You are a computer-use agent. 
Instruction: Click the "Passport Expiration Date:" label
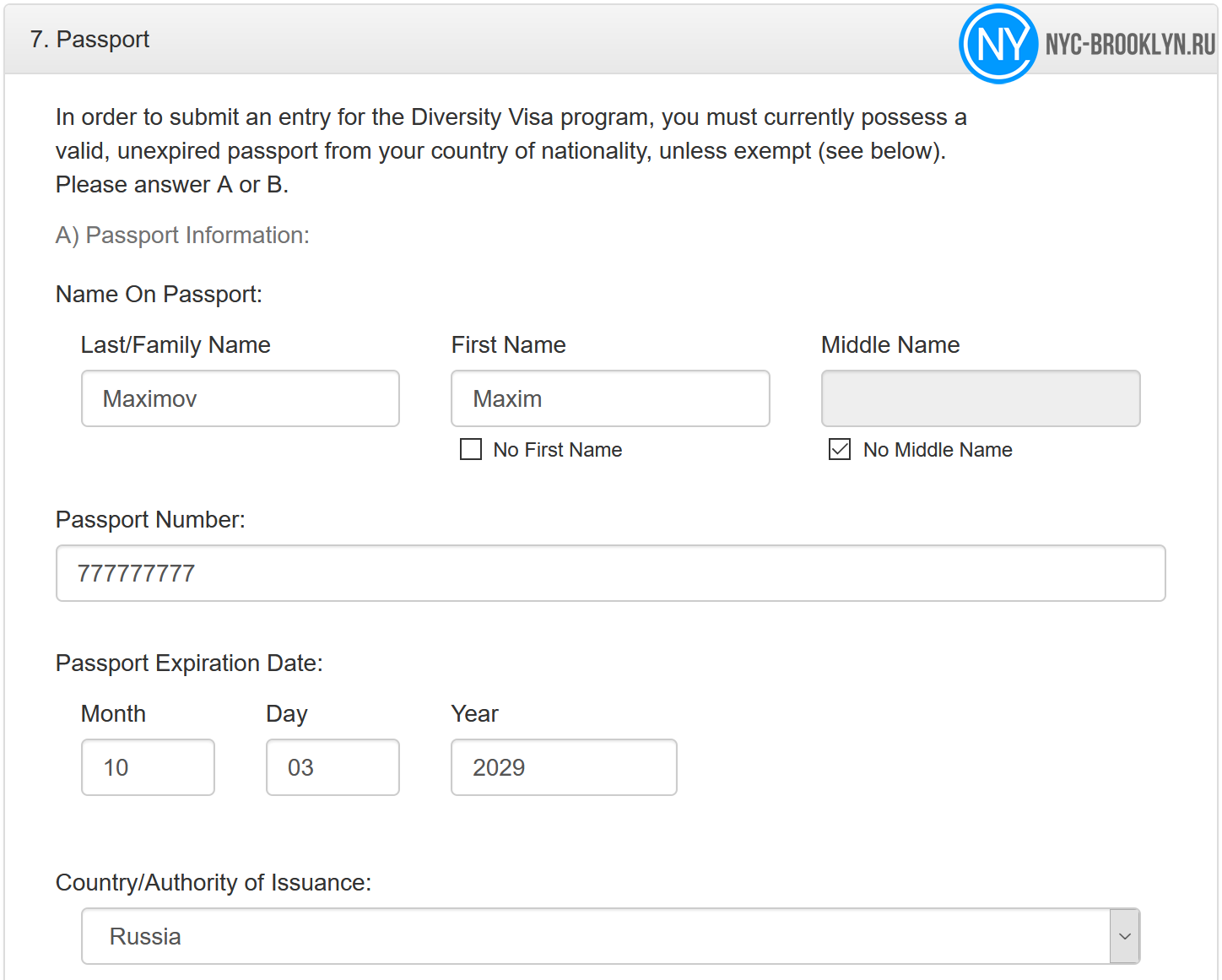[x=189, y=663]
